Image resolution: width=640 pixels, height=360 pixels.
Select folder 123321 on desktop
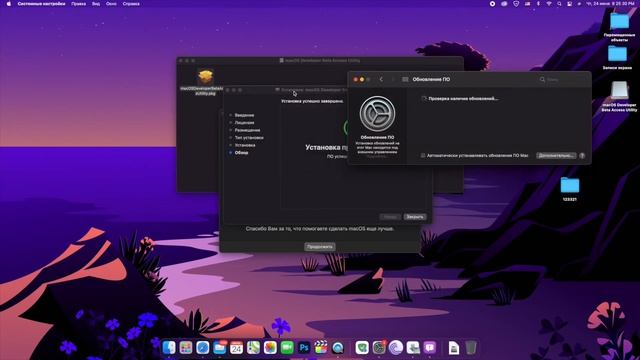tap(570, 185)
